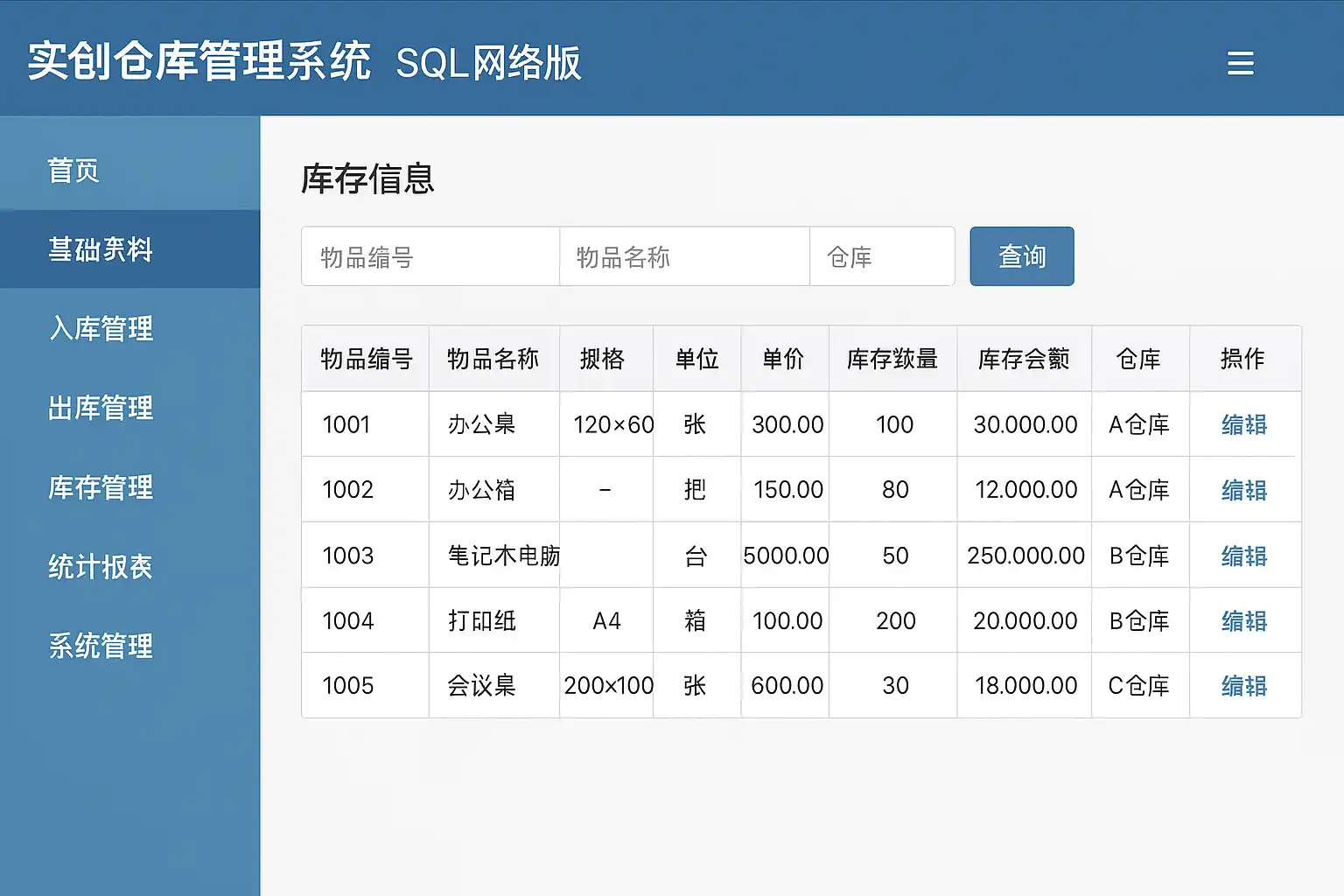
Task: Click the 库存金额 column header
Action: coord(1024,359)
